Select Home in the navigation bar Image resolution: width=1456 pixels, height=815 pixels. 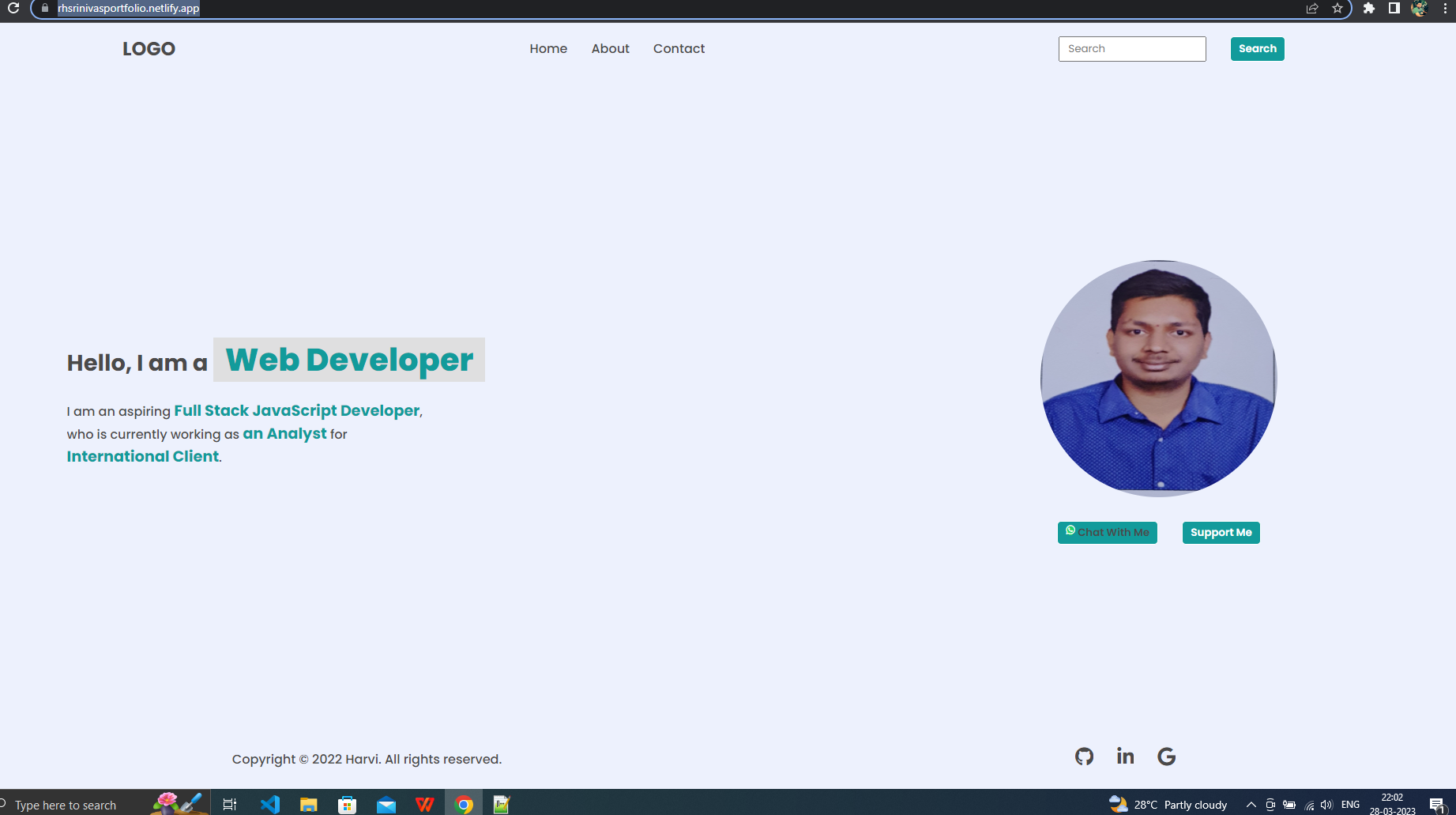pyautogui.click(x=548, y=48)
